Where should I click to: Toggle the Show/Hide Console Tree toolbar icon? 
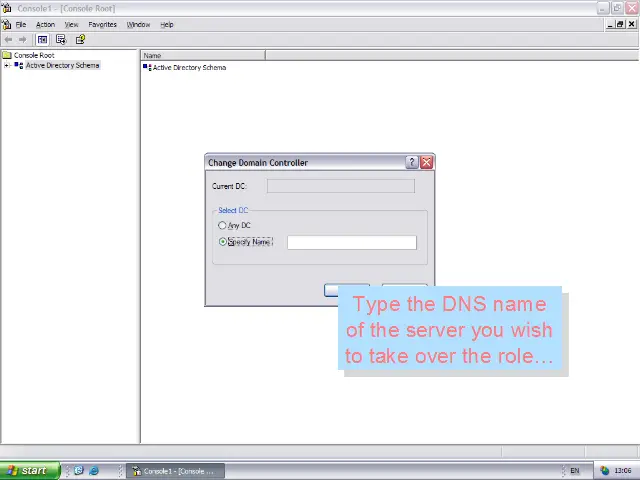pos(42,39)
